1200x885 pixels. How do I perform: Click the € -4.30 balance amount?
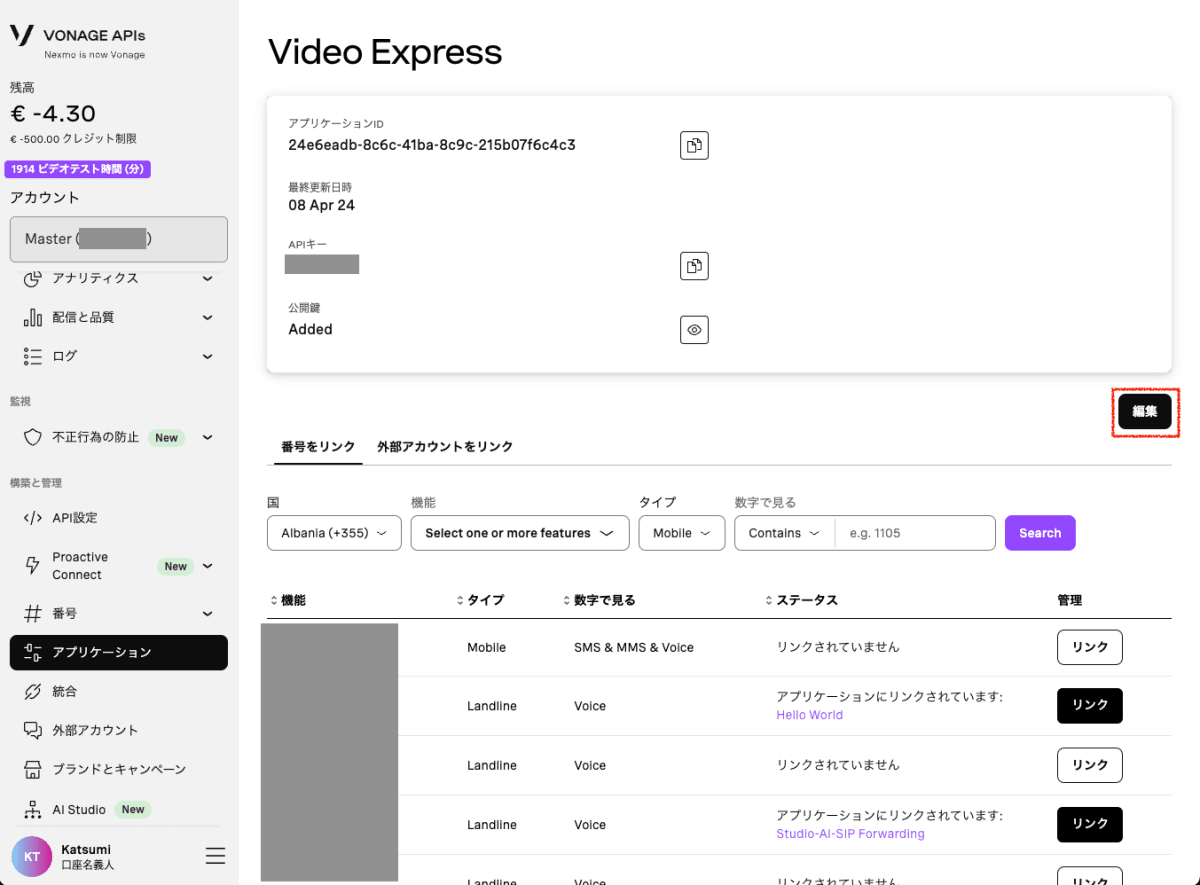tap(53, 113)
